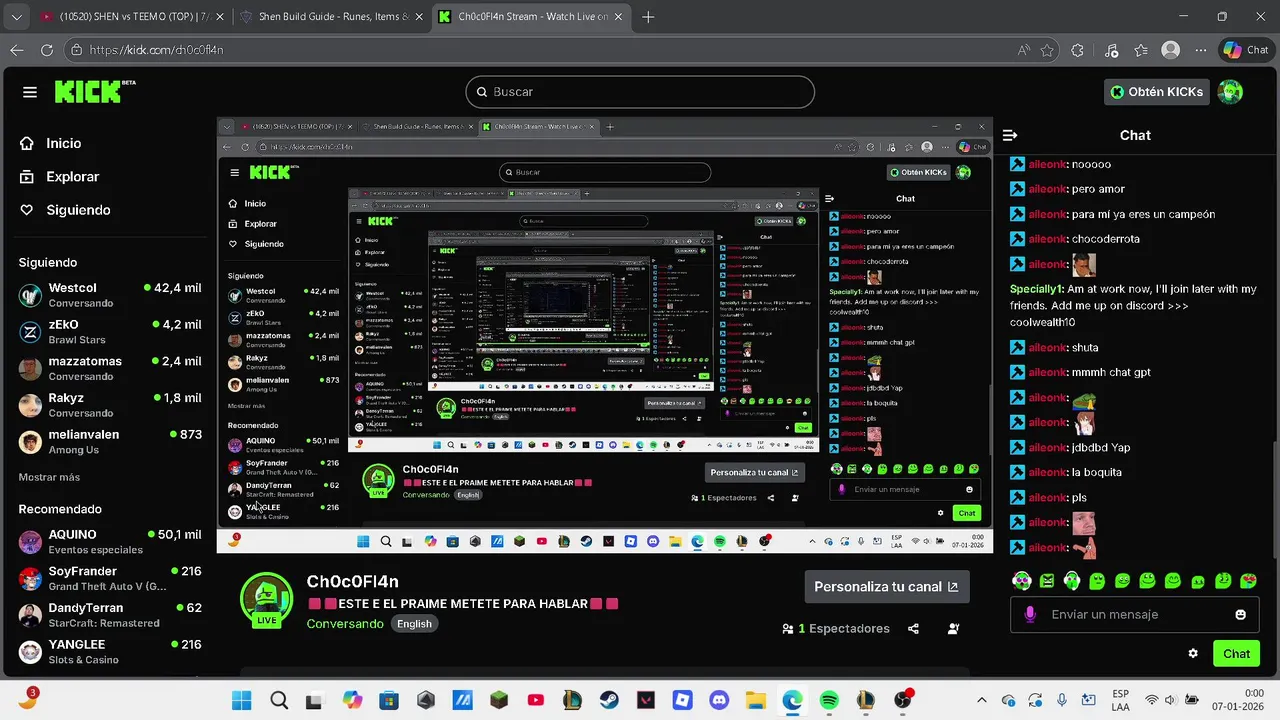Open Rakyz channel in the sidebar
The width and height of the screenshot is (1280, 720).
[x=110, y=405]
